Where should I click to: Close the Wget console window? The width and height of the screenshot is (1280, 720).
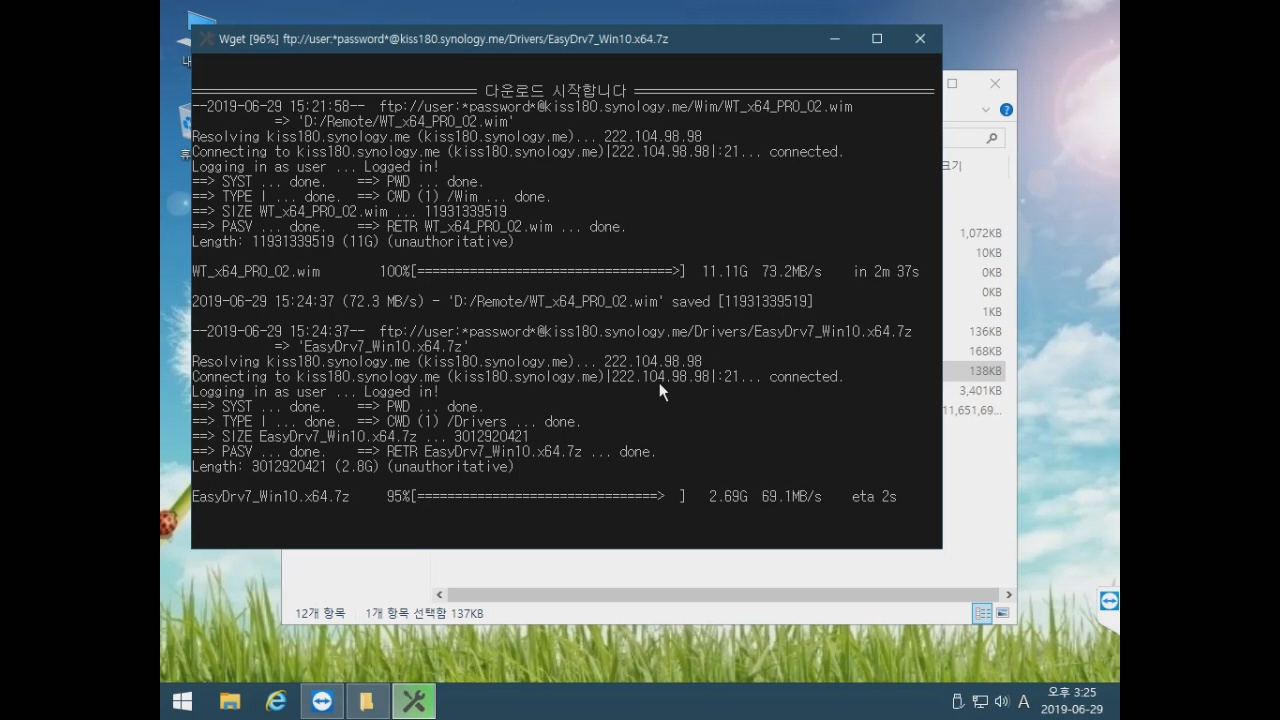click(920, 39)
